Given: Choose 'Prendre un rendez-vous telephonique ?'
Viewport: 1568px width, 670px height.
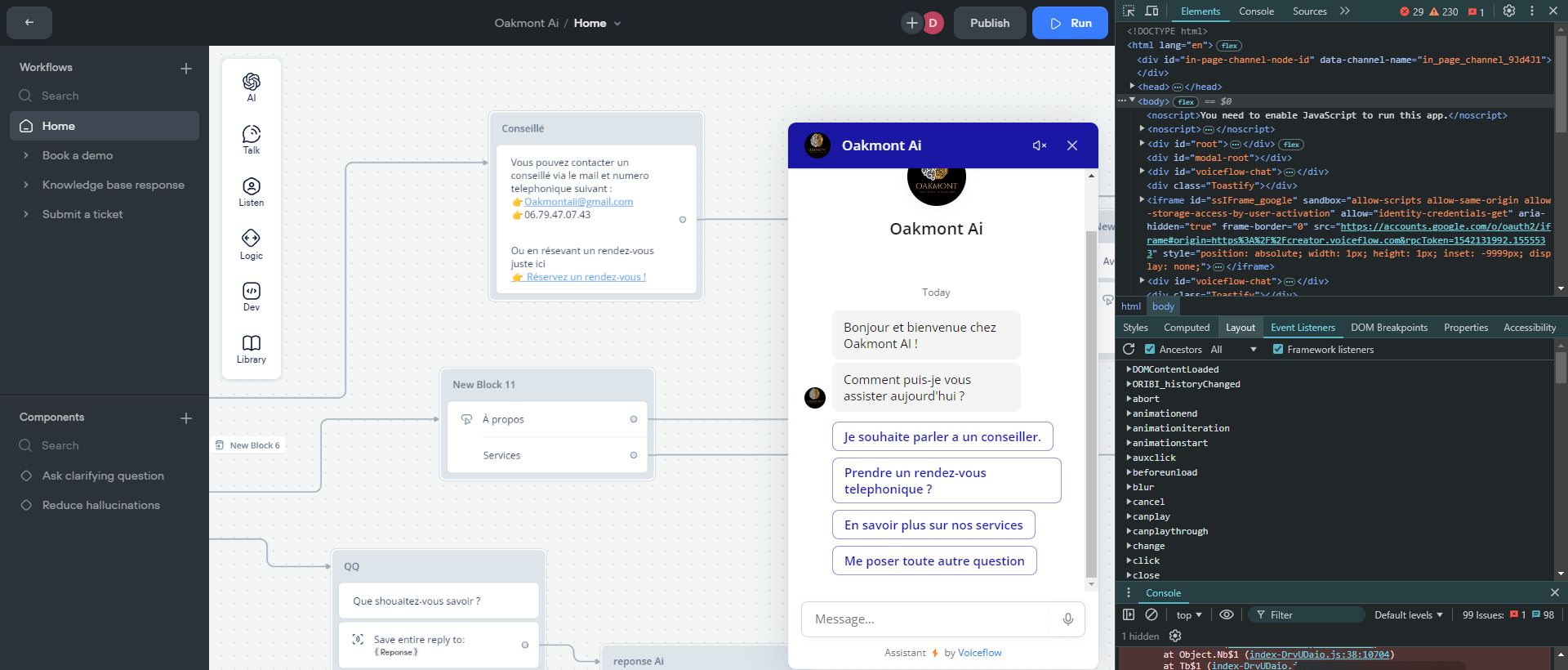Looking at the screenshot, I should coord(947,480).
